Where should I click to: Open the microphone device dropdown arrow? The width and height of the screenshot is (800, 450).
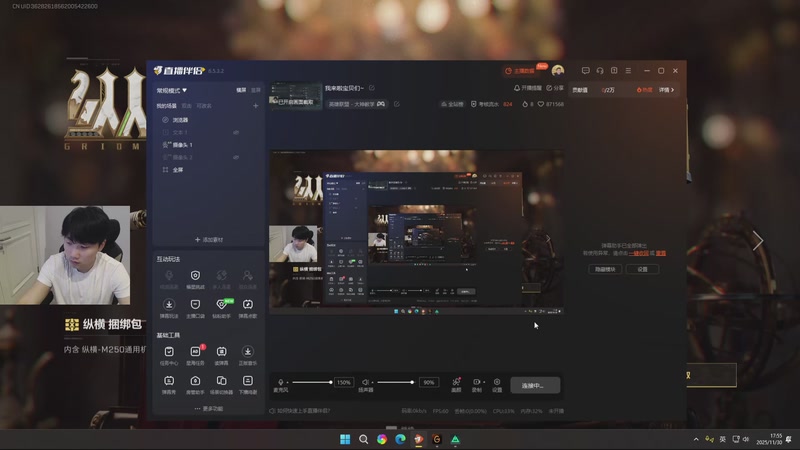(287, 382)
